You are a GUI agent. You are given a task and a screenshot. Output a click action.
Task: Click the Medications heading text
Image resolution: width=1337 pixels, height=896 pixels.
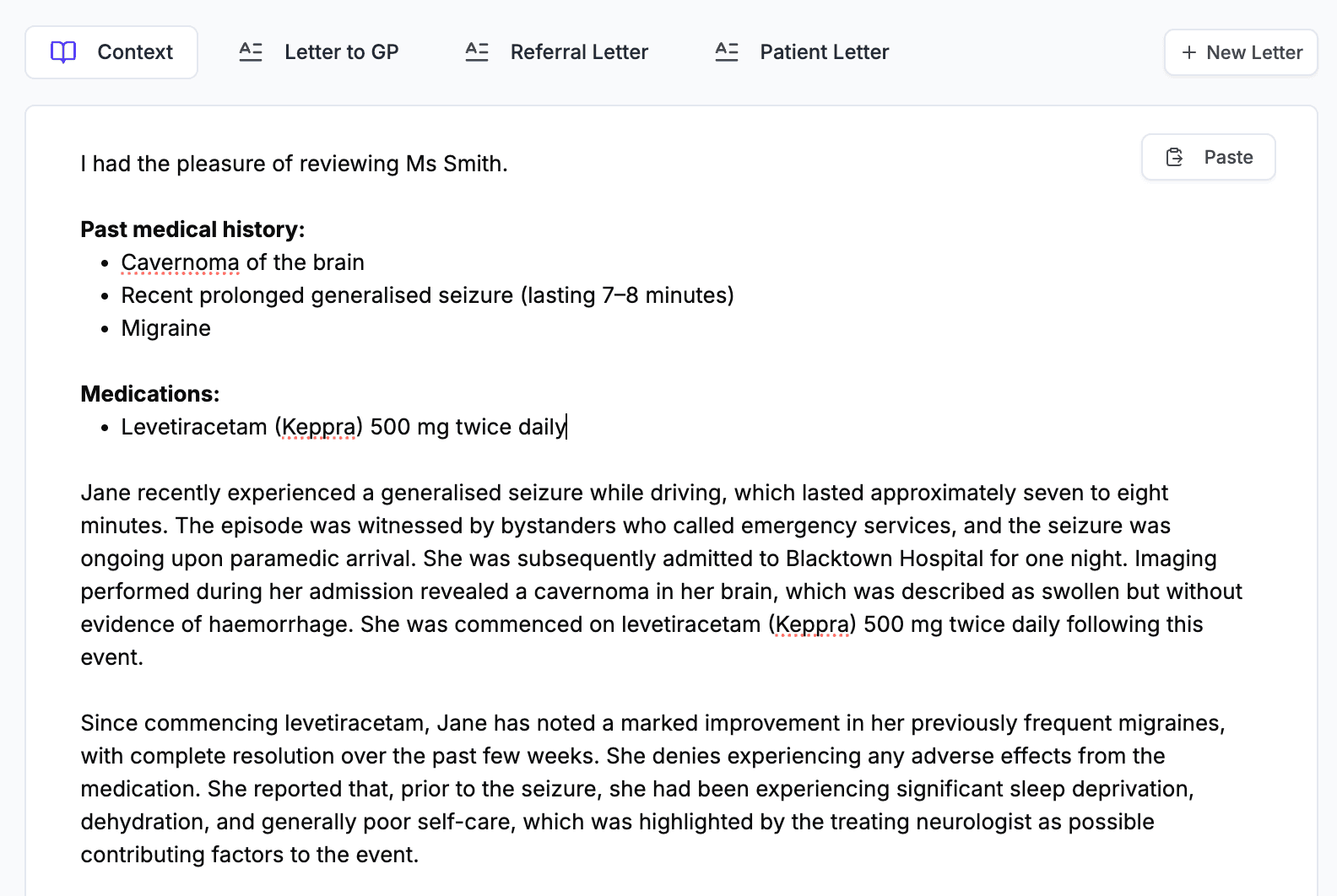click(x=150, y=394)
